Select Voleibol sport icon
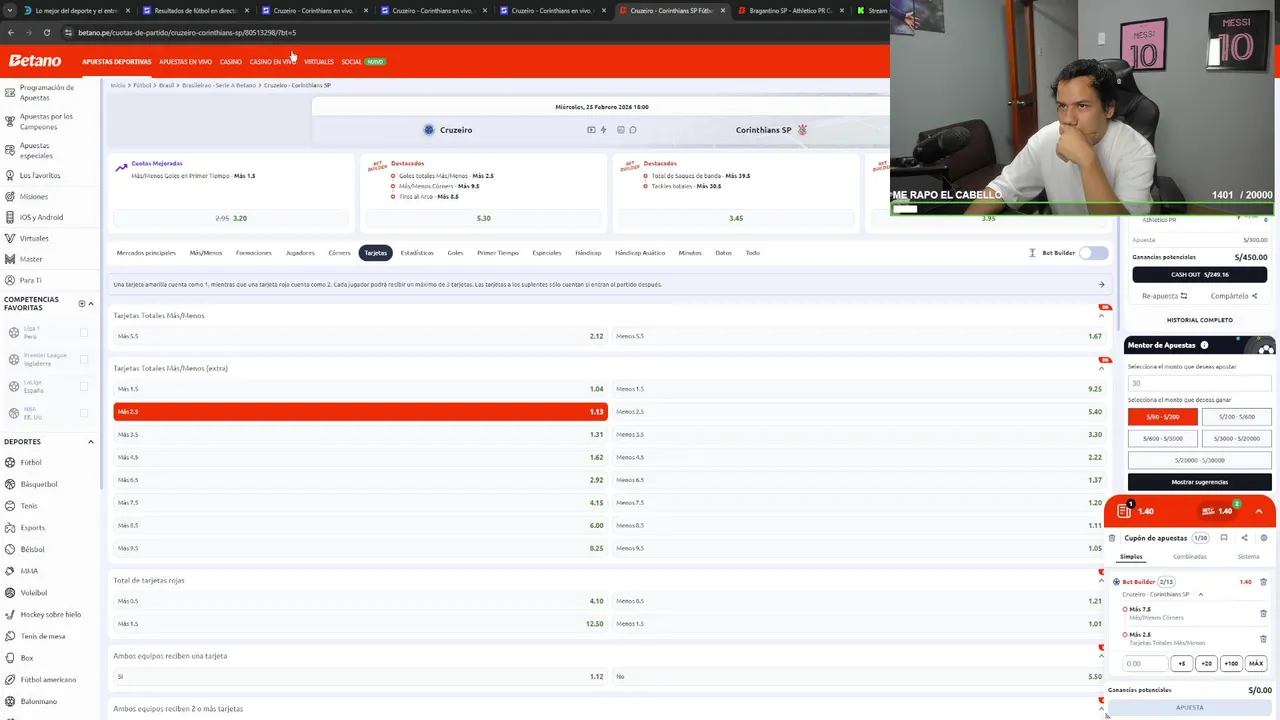 (9, 593)
